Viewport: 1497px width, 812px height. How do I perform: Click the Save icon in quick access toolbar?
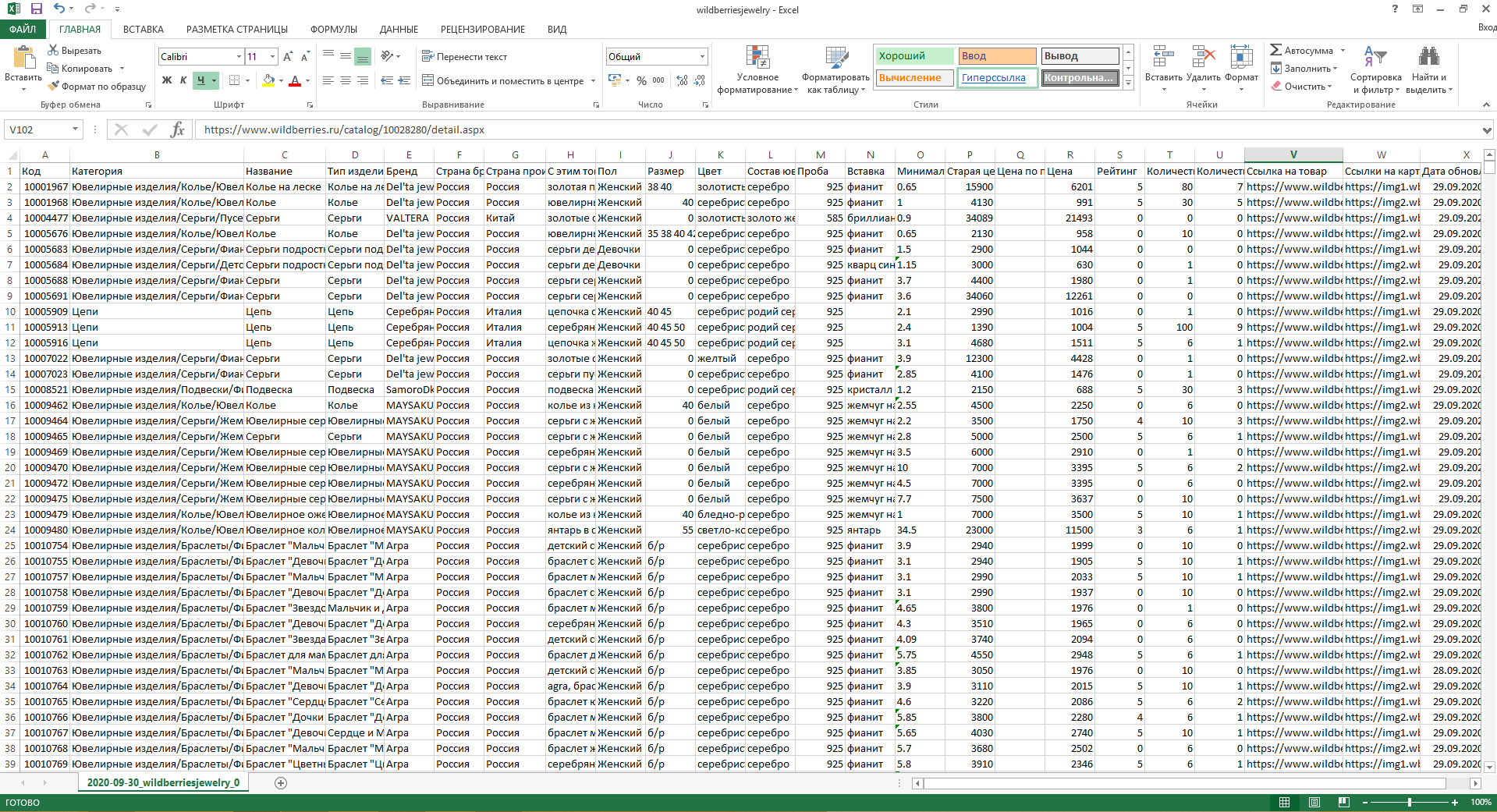click(36, 9)
